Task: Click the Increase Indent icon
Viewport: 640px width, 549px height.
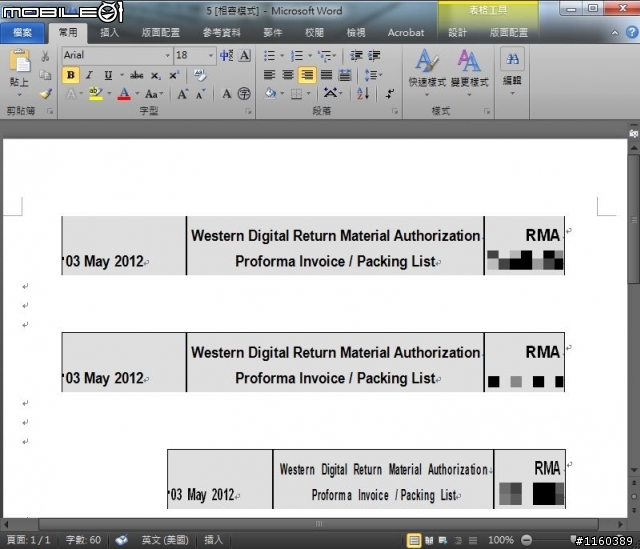Action: click(x=374, y=56)
